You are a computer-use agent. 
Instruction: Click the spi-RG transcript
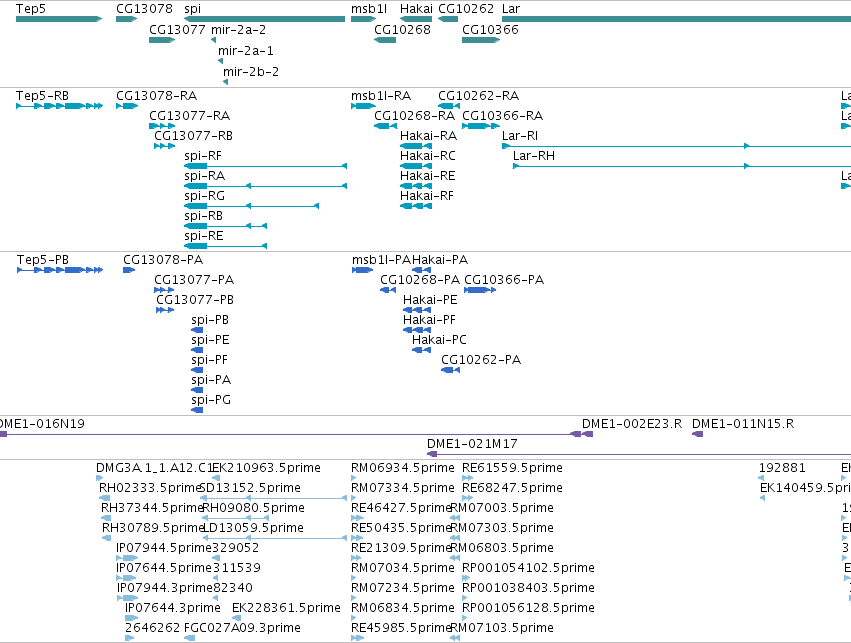pos(251,206)
